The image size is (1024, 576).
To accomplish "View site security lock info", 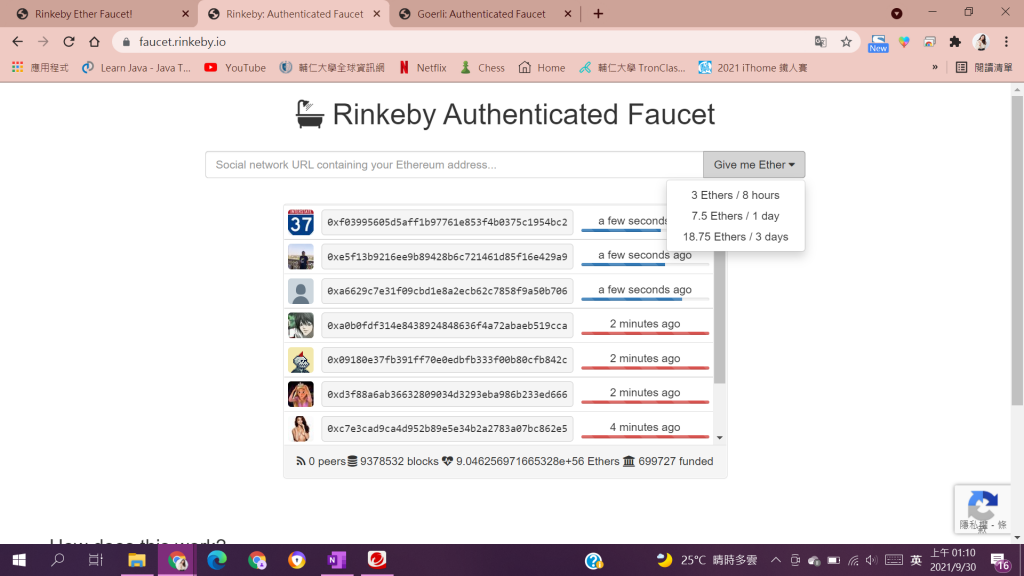I will [126, 42].
